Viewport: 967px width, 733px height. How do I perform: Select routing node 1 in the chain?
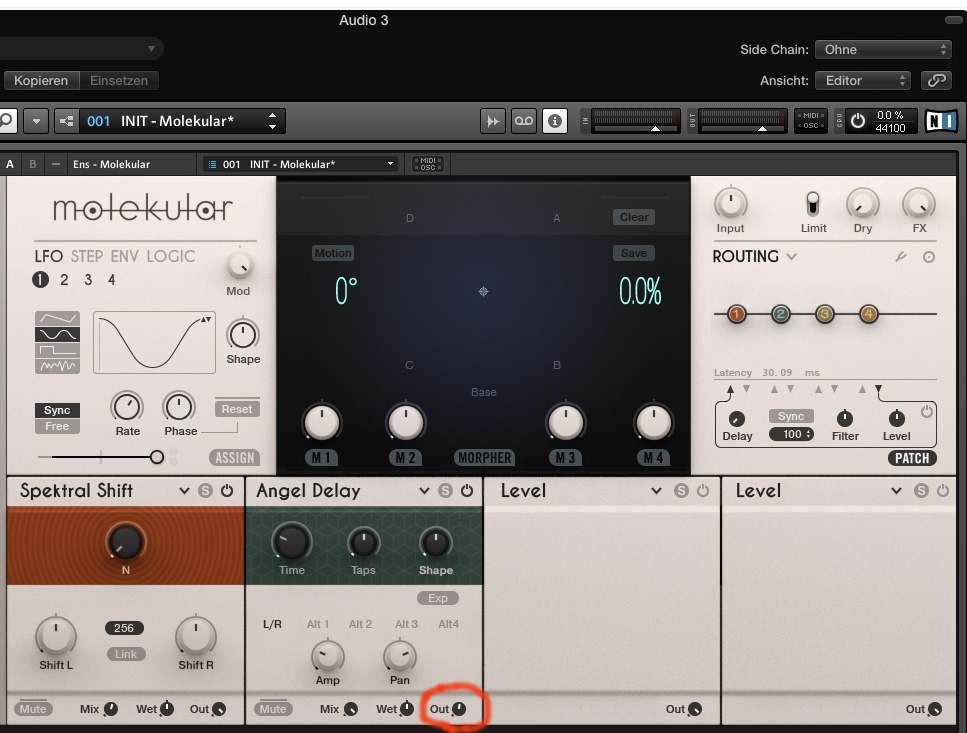[x=737, y=314]
